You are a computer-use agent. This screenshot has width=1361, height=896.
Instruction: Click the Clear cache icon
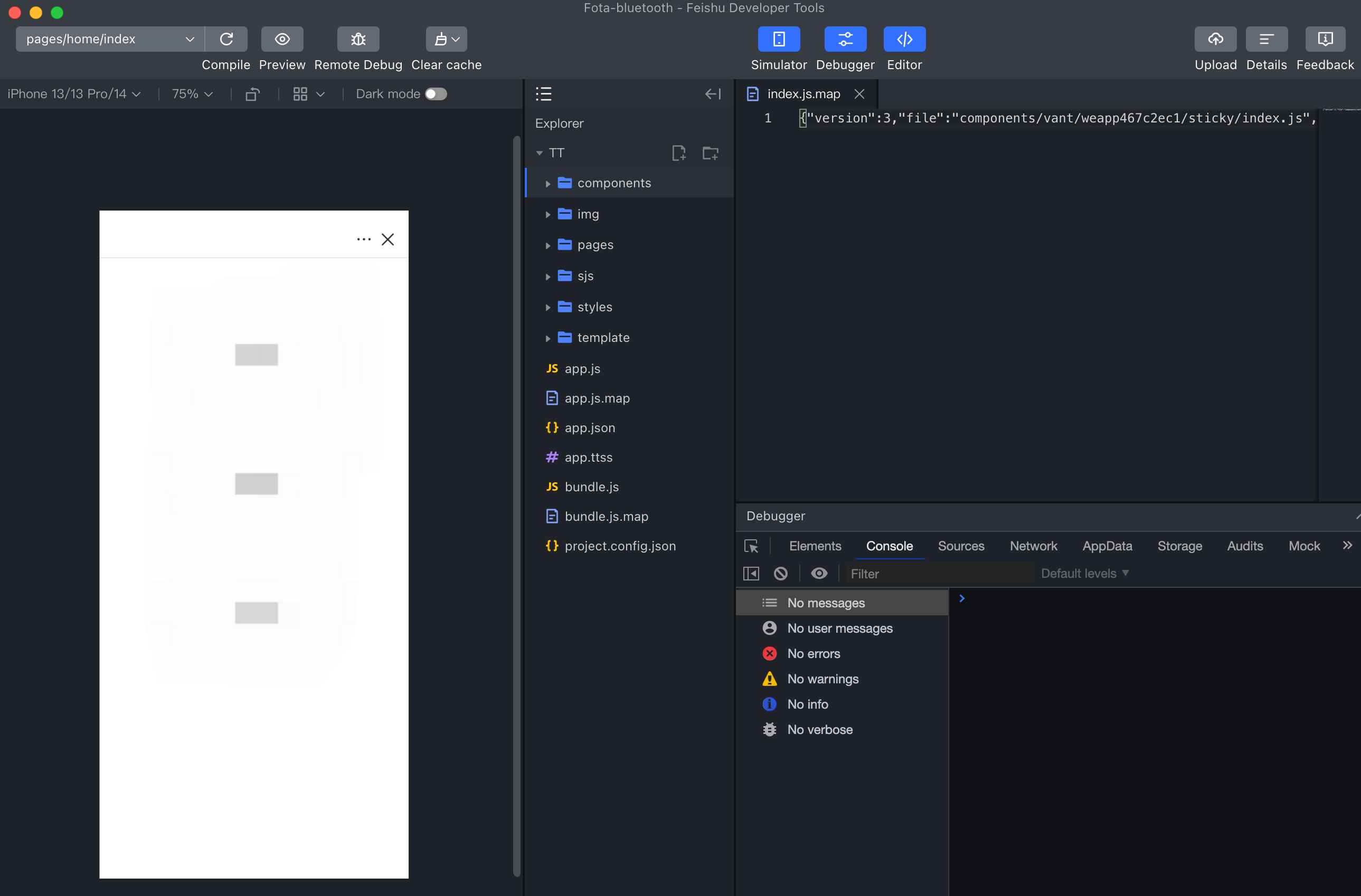coord(445,39)
